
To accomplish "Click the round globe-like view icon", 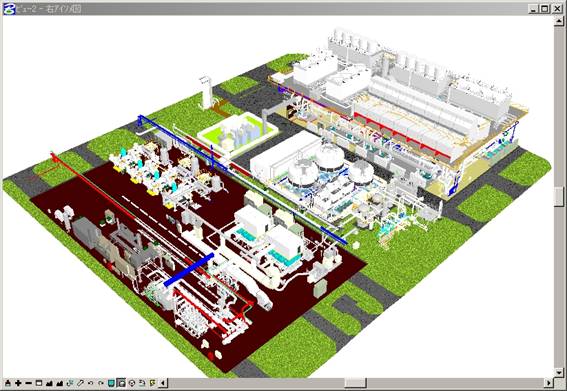I will [132, 383].
